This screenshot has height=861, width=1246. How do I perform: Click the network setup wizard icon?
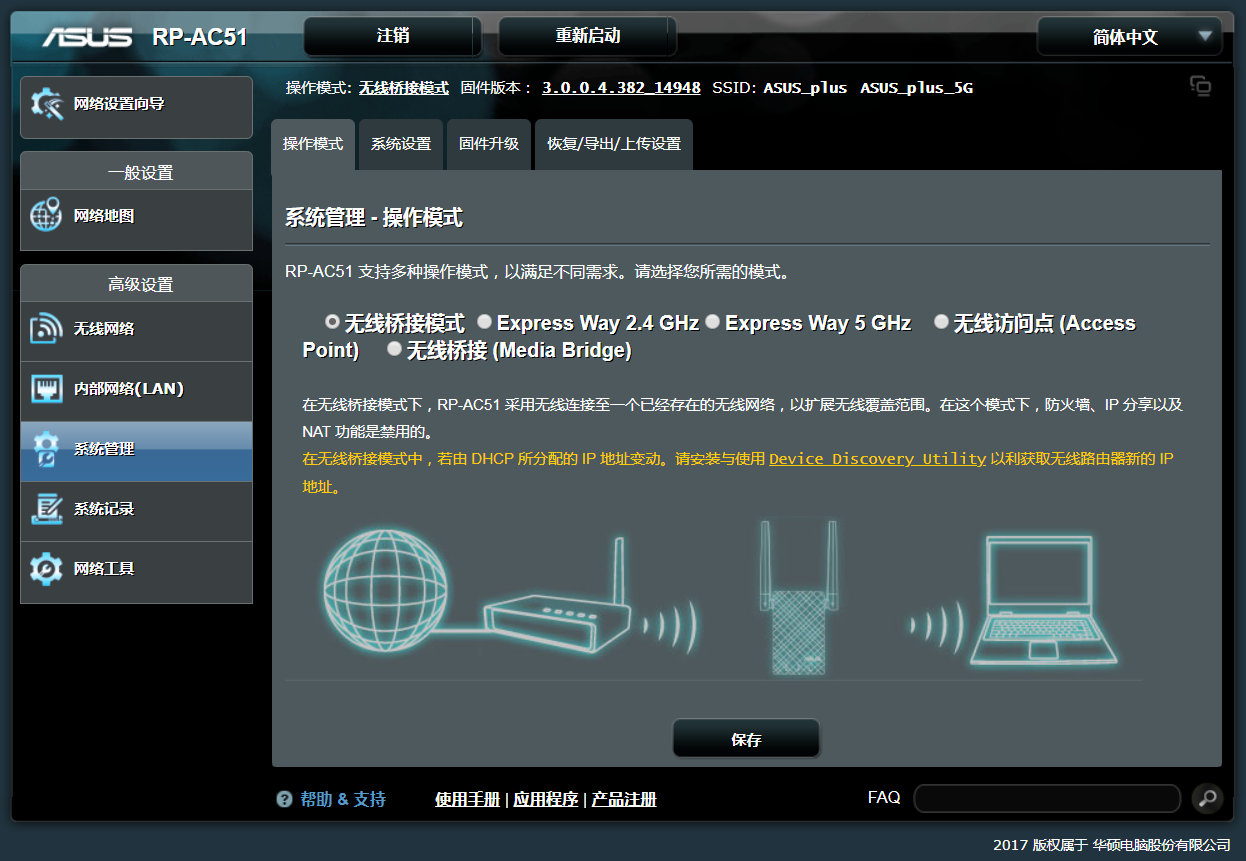coord(46,104)
